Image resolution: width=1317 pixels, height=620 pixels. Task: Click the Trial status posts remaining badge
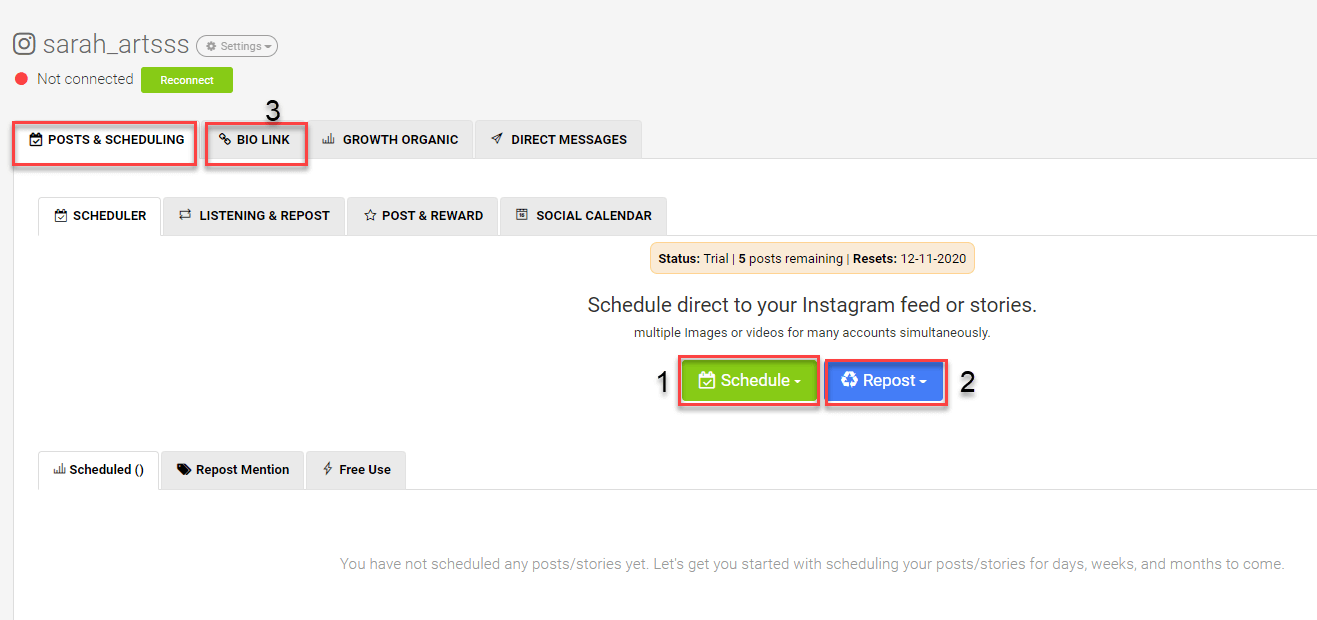tap(812, 258)
